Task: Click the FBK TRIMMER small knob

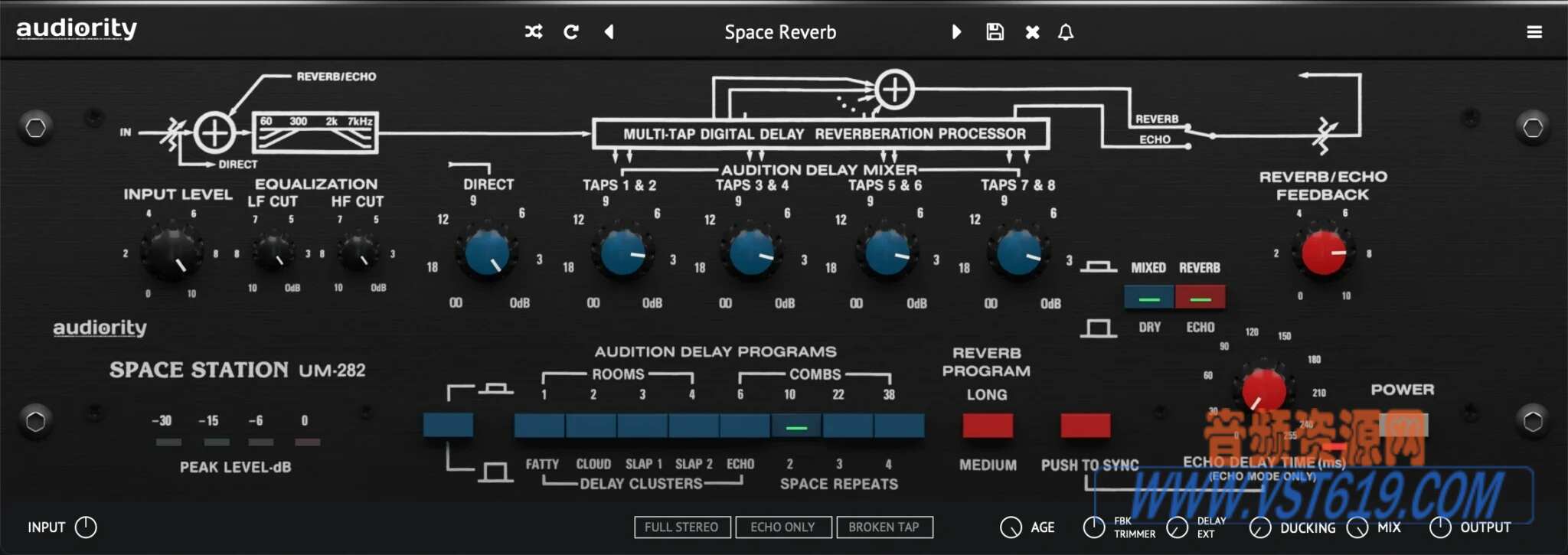Action: pos(1094,527)
